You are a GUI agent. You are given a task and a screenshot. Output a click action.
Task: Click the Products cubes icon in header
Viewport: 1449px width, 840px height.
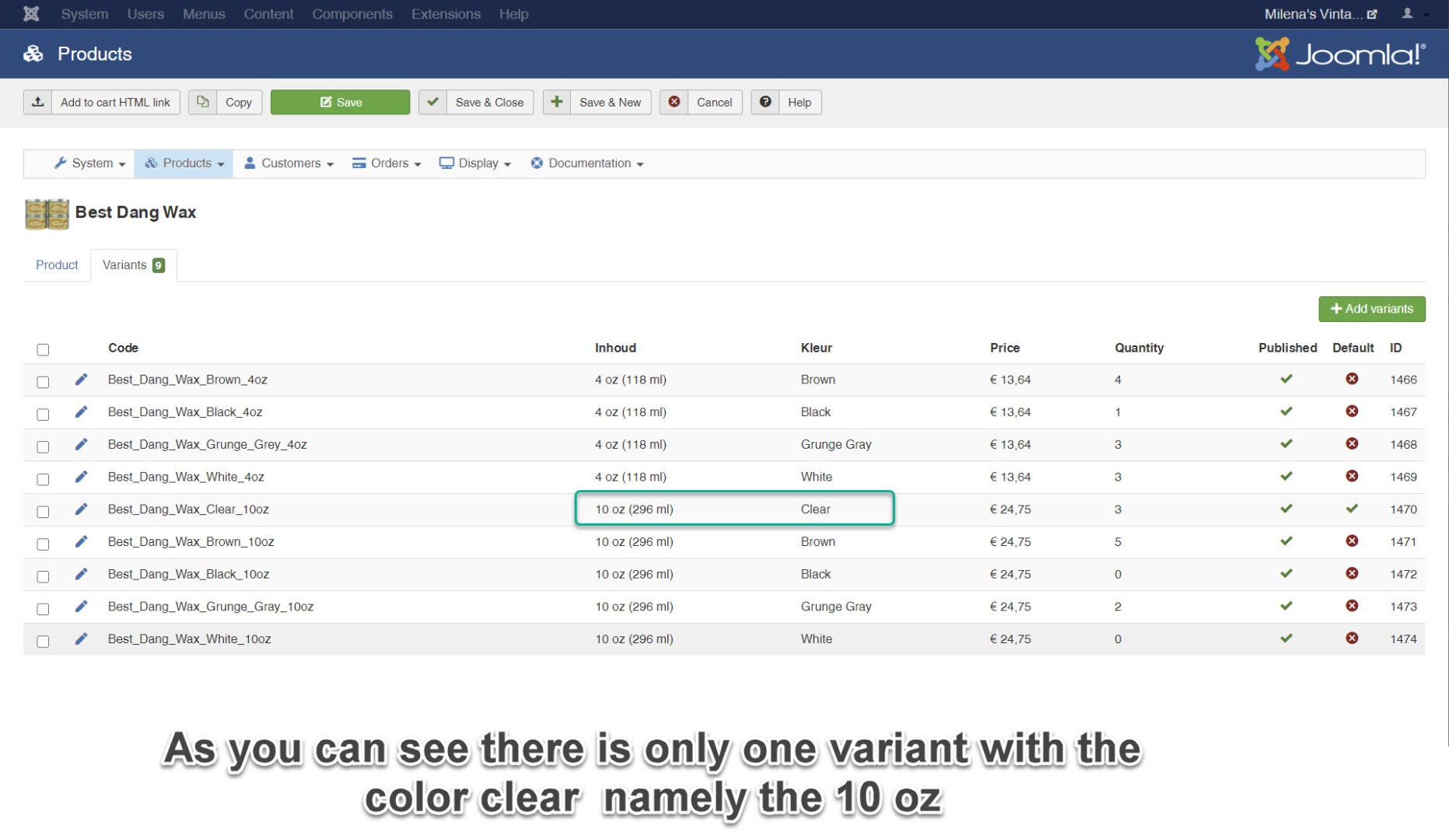[33, 54]
